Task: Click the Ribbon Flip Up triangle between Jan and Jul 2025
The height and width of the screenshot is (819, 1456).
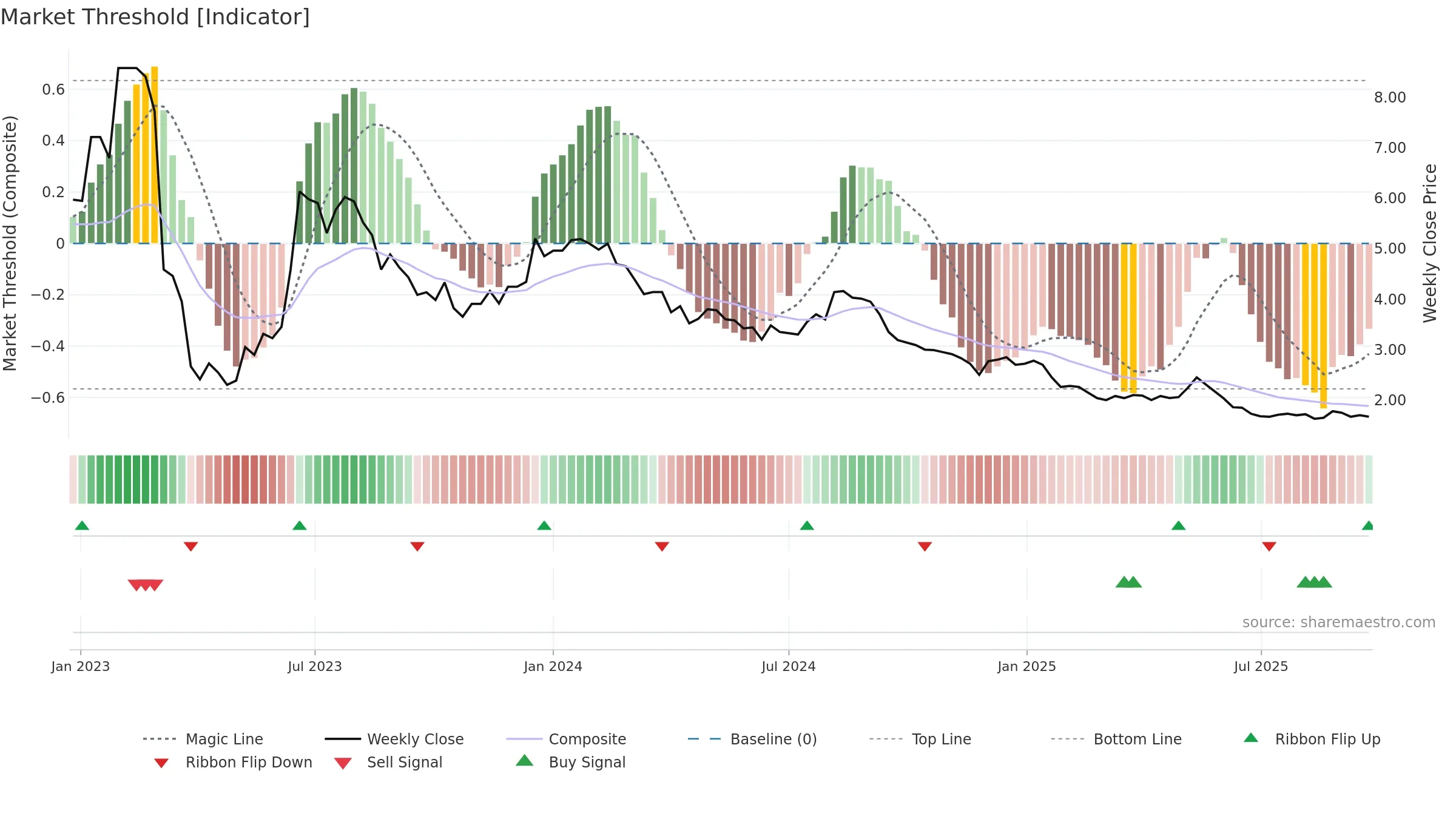Action: (1178, 525)
